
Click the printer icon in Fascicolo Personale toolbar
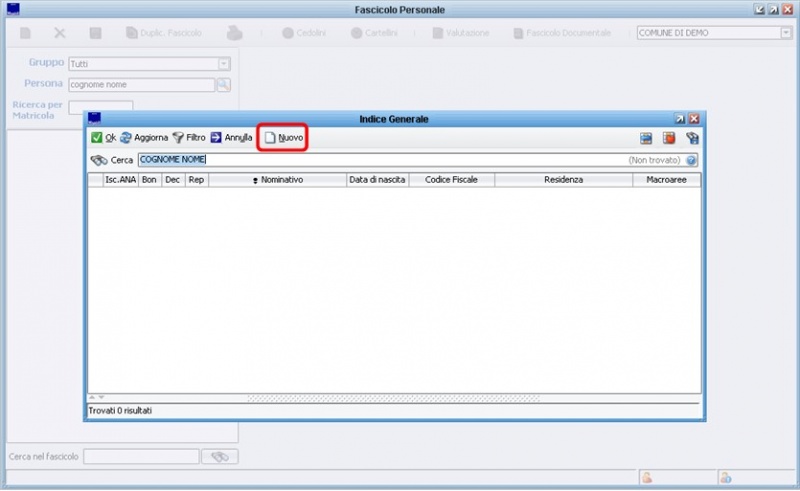pos(235,33)
